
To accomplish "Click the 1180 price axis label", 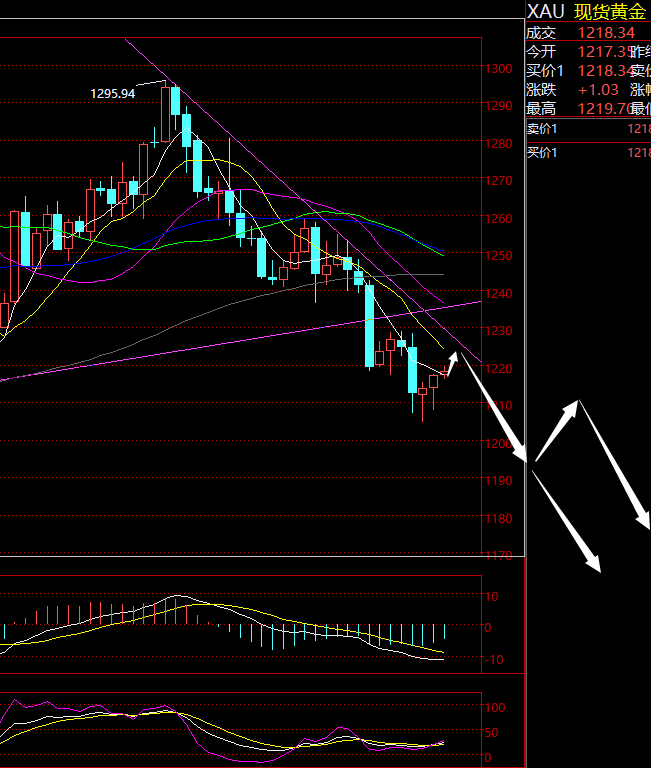I will pos(499,518).
